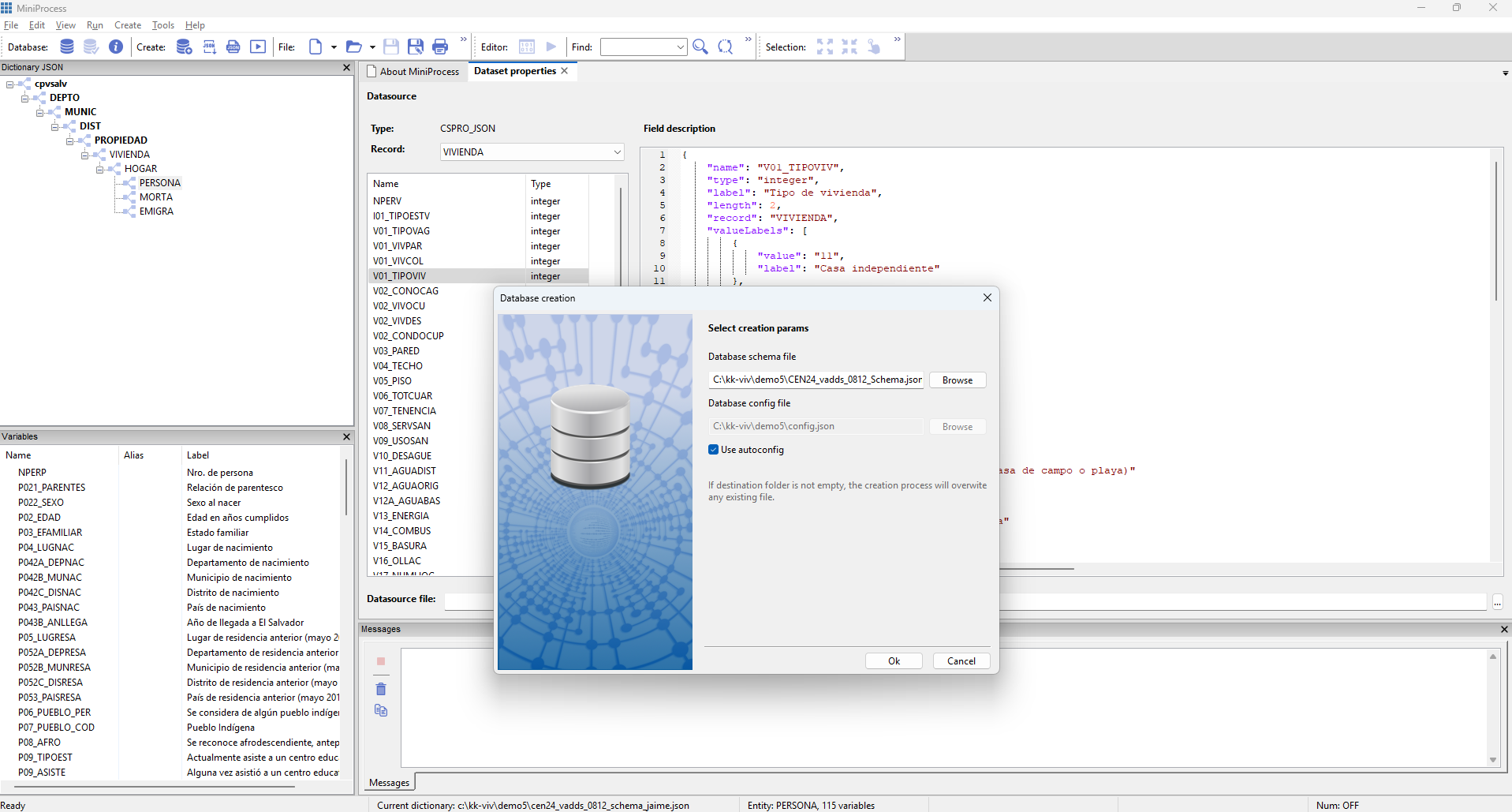The image size is (1512, 812).
Task: Click the trash icon in Messages panel
Action: coord(381,689)
